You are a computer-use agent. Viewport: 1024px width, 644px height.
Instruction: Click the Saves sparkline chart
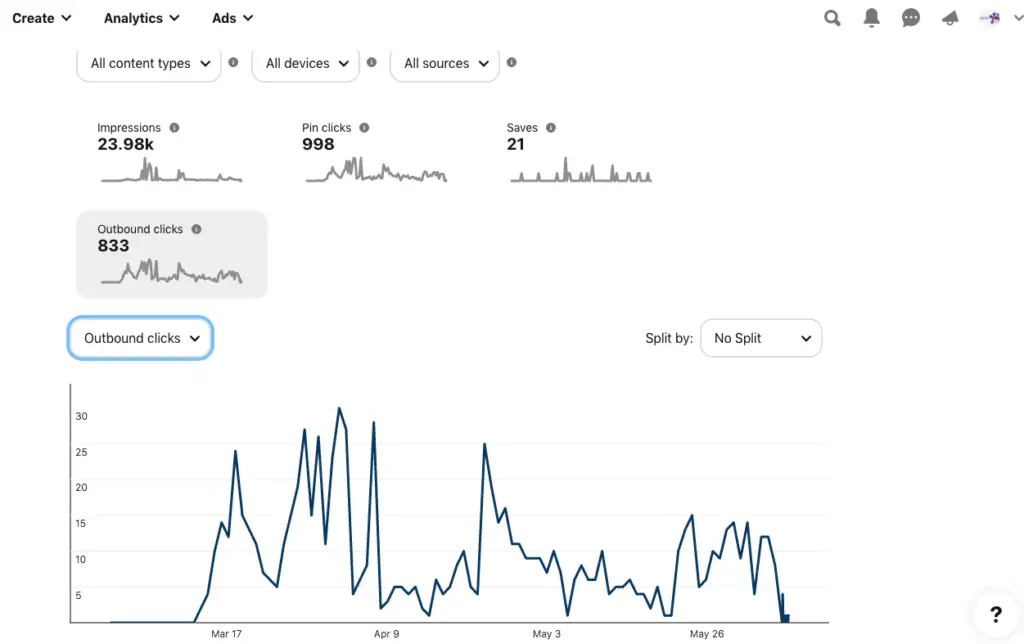click(581, 170)
